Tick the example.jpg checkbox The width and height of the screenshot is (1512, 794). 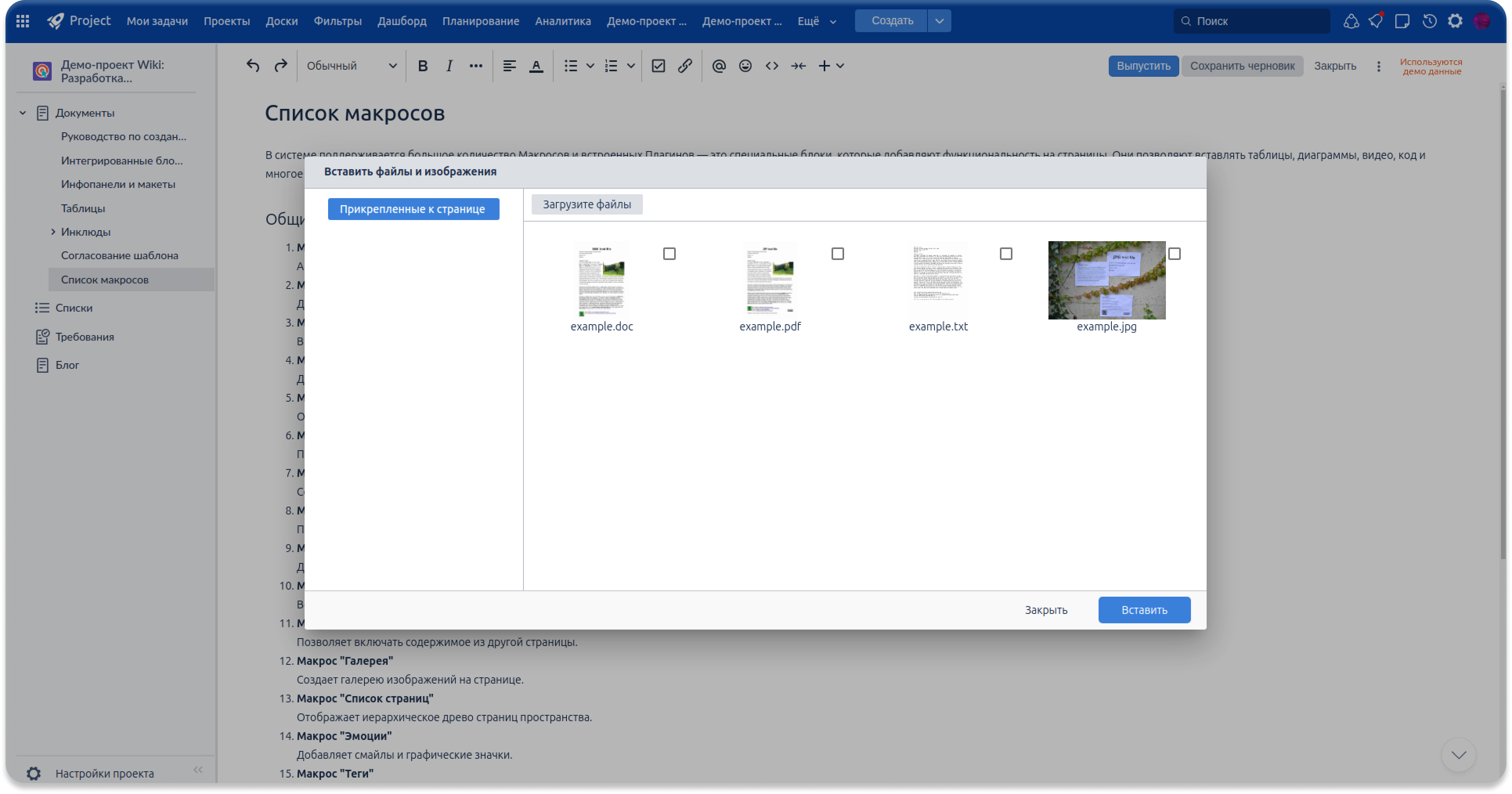coord(1174,254)
